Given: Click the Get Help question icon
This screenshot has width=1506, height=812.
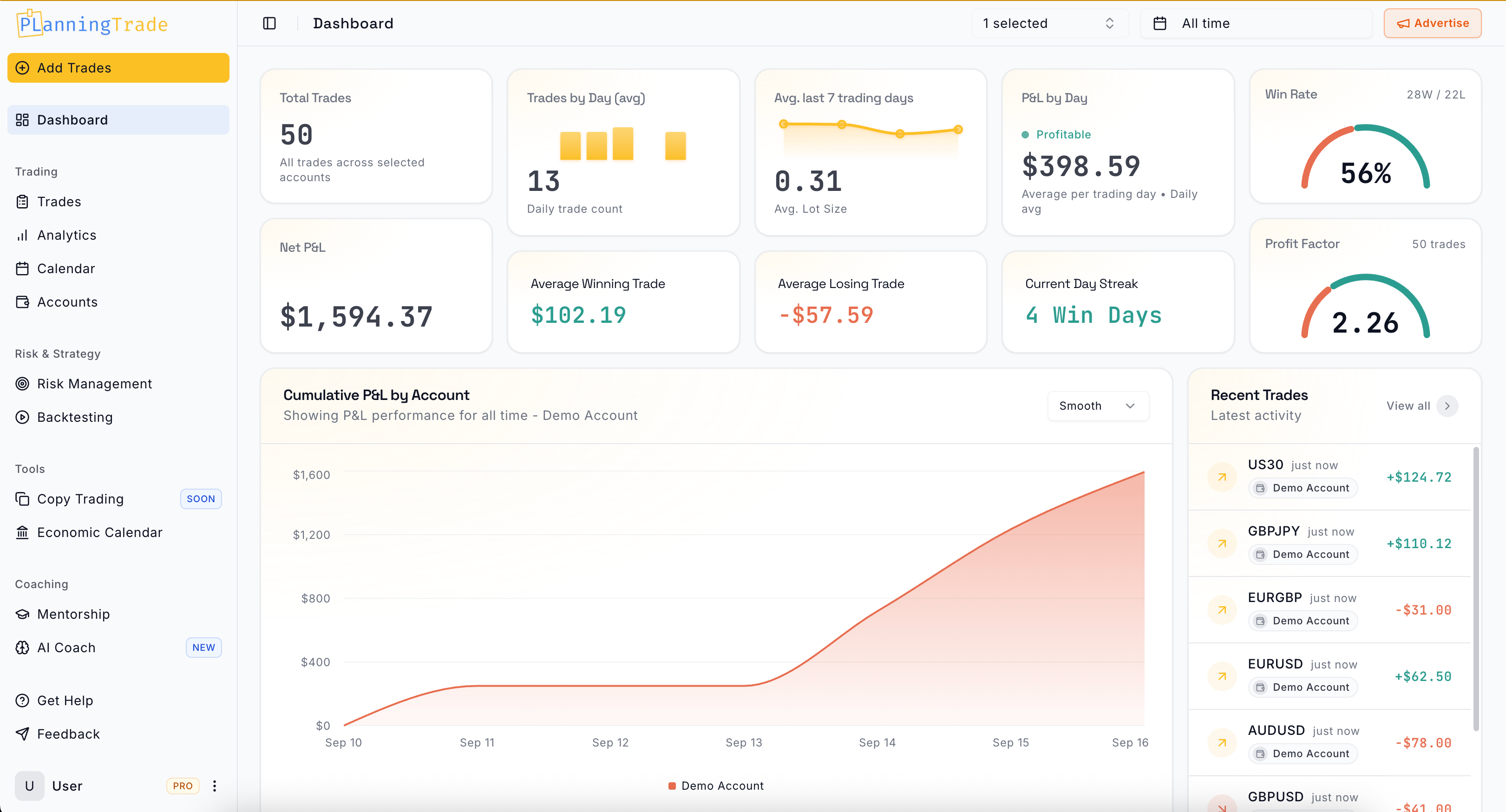Looking at the screenshot, I should [22, 701].
